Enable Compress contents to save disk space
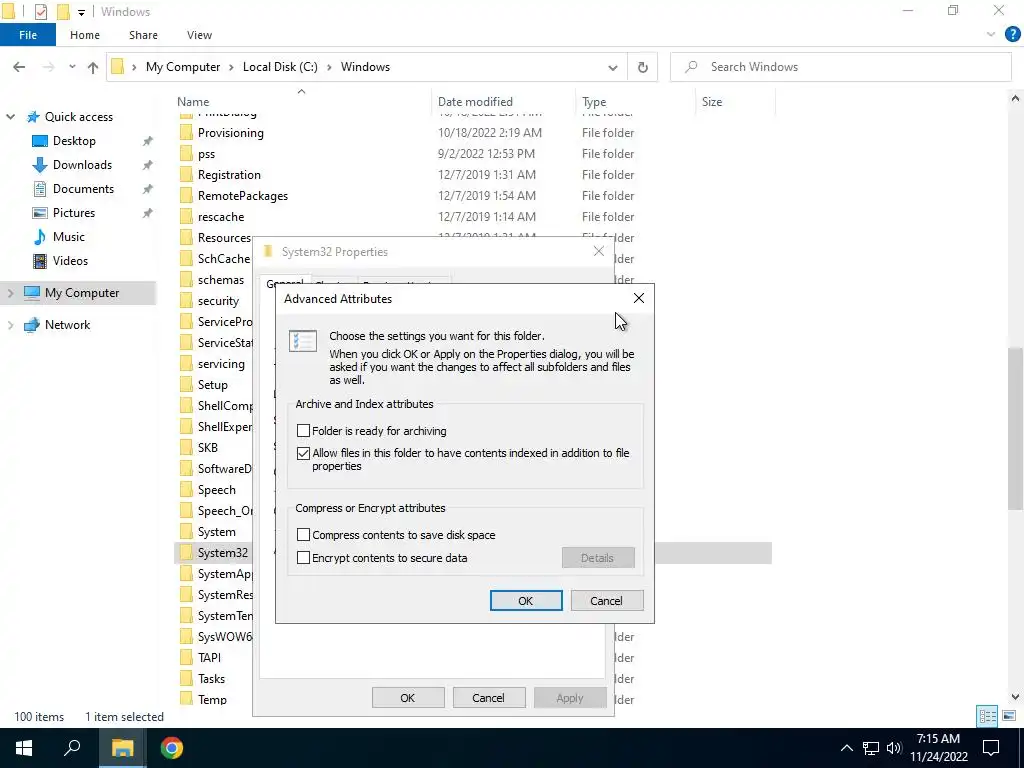This screenshot has height=768, width=1024. pyautogui.click(x=303, y=535)
